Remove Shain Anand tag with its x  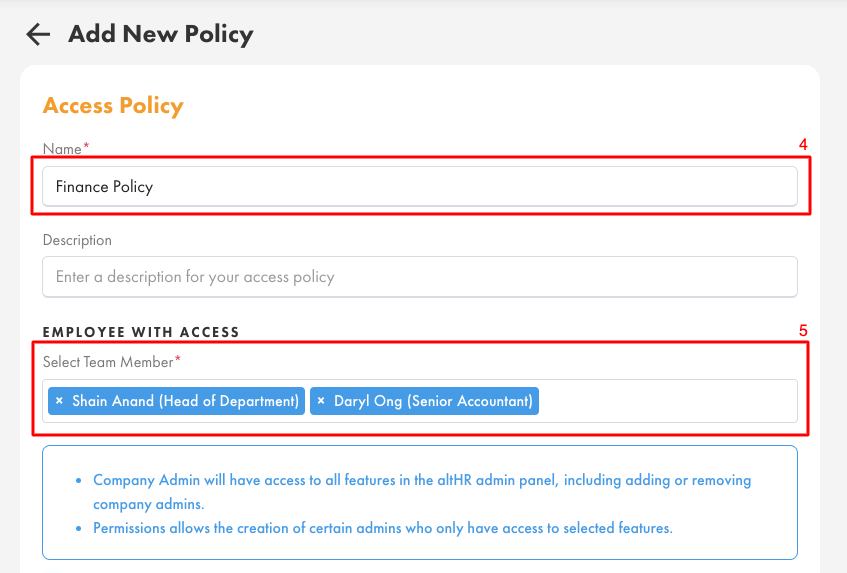(59, 401)
